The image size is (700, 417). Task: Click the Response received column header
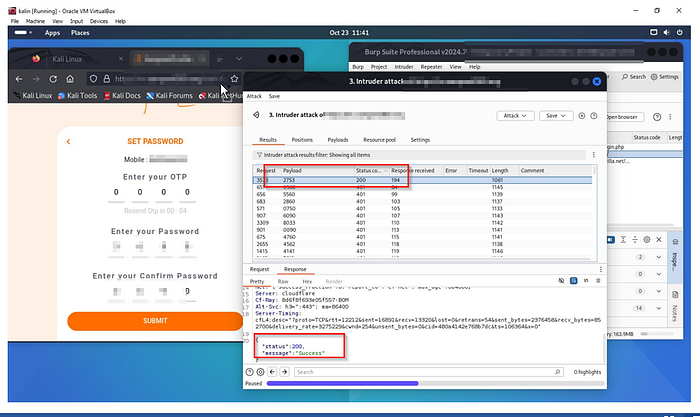416,171
